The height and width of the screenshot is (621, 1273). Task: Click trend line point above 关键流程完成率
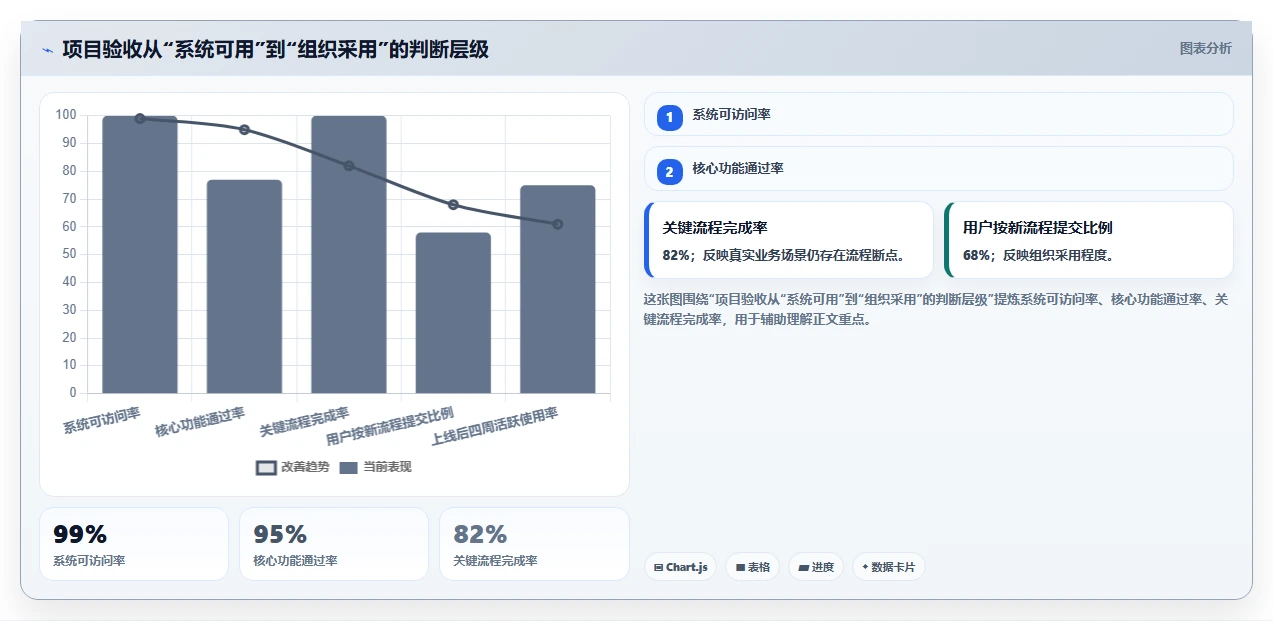[x=349, y=166]
